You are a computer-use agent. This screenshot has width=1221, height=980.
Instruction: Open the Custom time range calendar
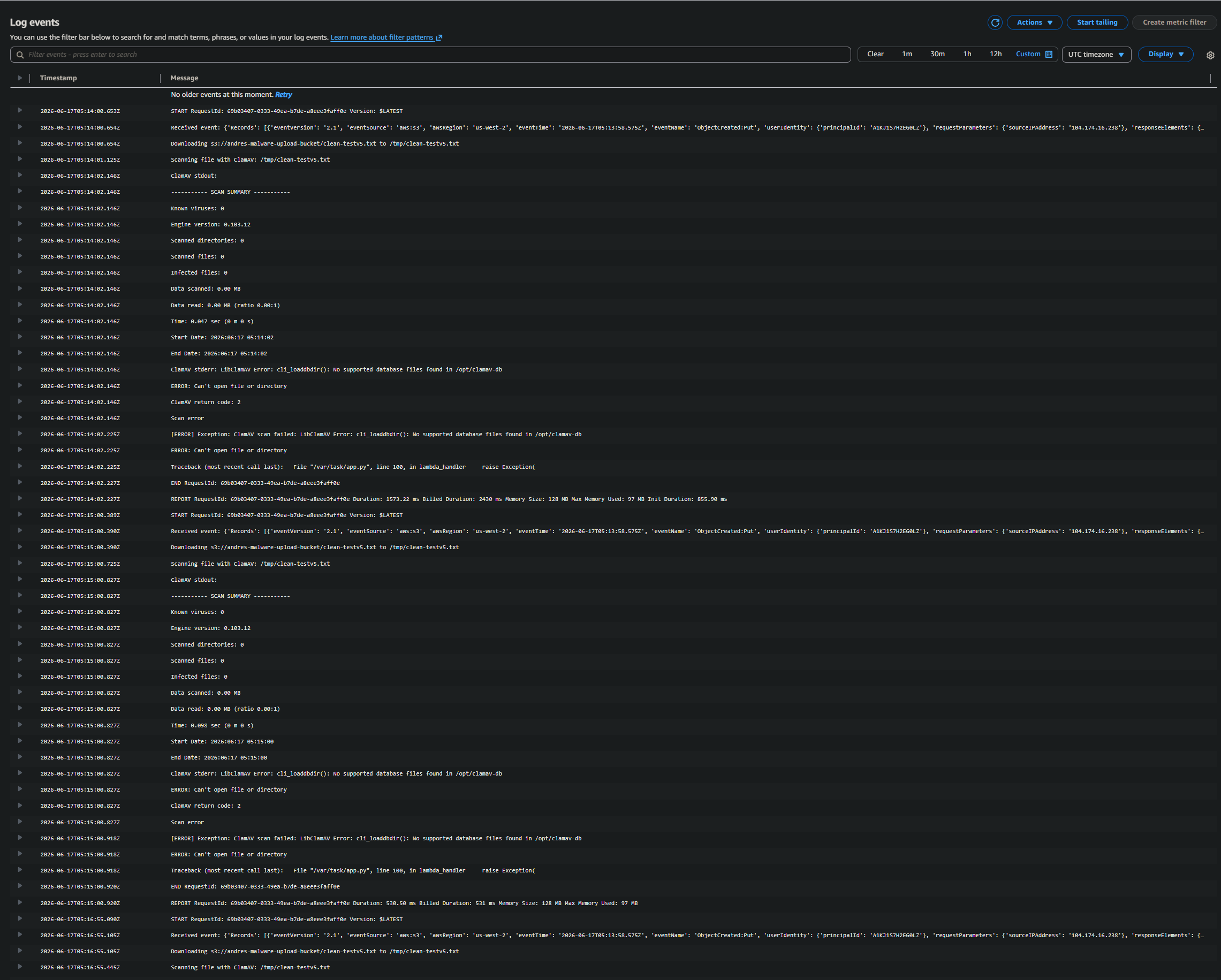pyautogui.click(x=1049, y=55)
